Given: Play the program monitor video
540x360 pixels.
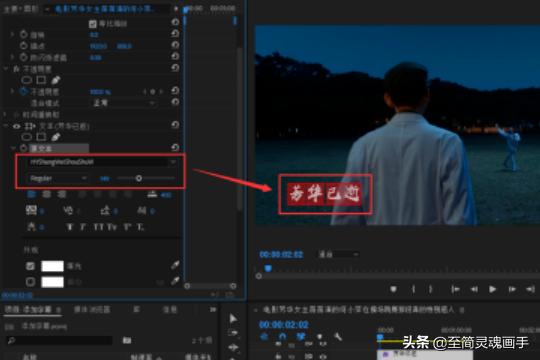Looking at the screenshot, I should (492, 289).
